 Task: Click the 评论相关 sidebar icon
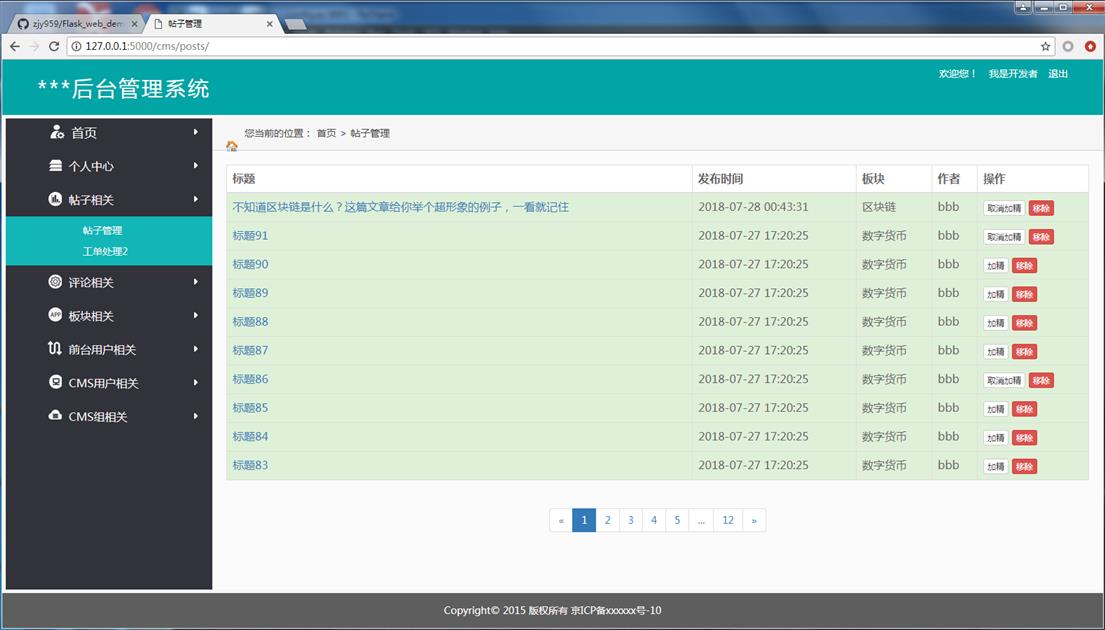(55, 281)
